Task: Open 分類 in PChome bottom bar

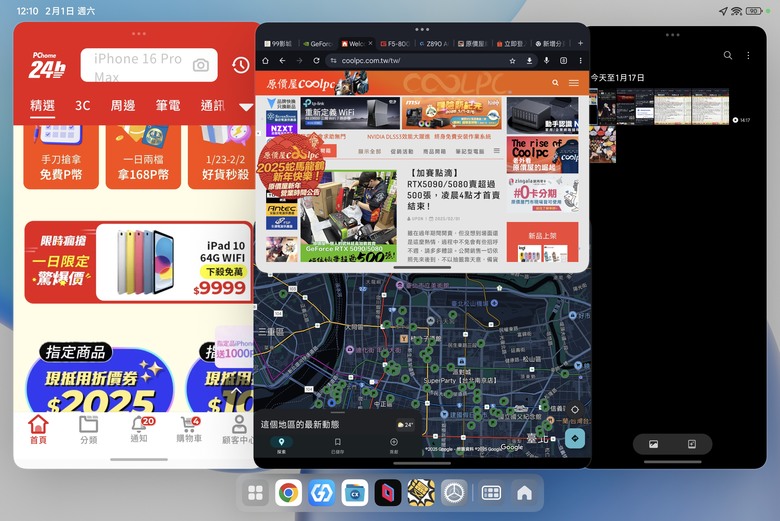Action: coord(89,429)
